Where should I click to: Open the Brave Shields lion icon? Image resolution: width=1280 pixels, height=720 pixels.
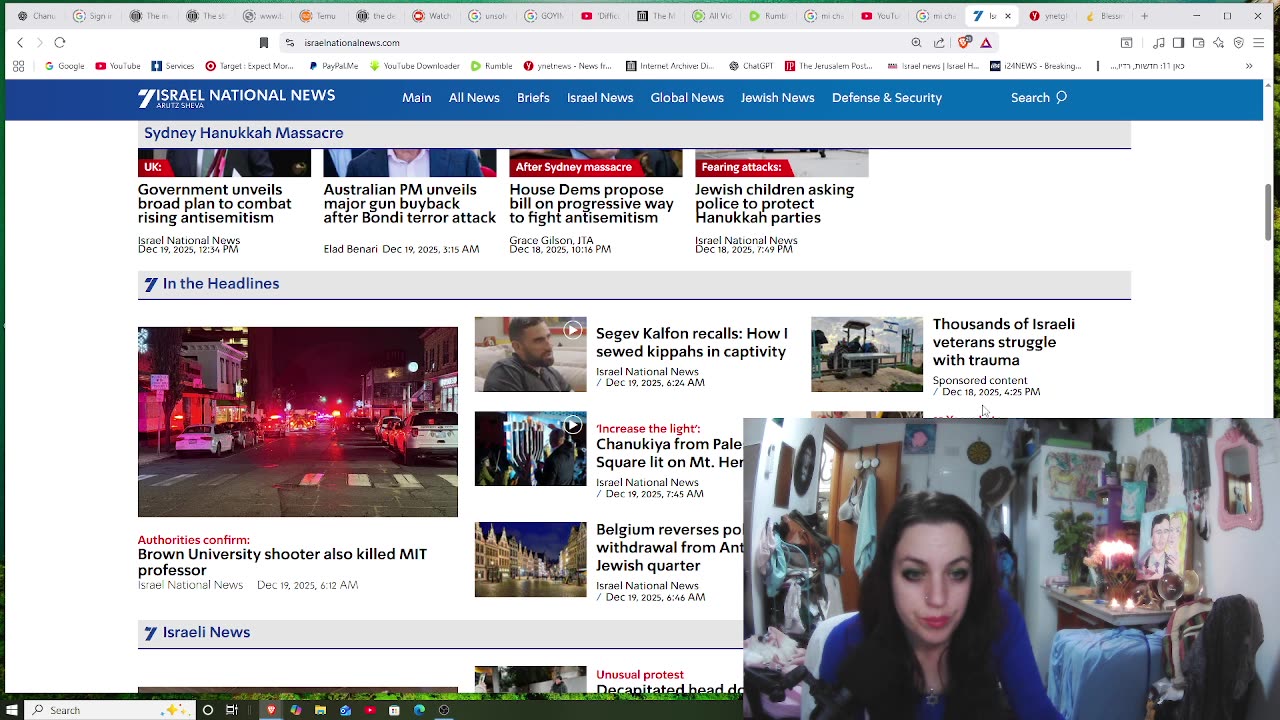(x=964, y=43)
